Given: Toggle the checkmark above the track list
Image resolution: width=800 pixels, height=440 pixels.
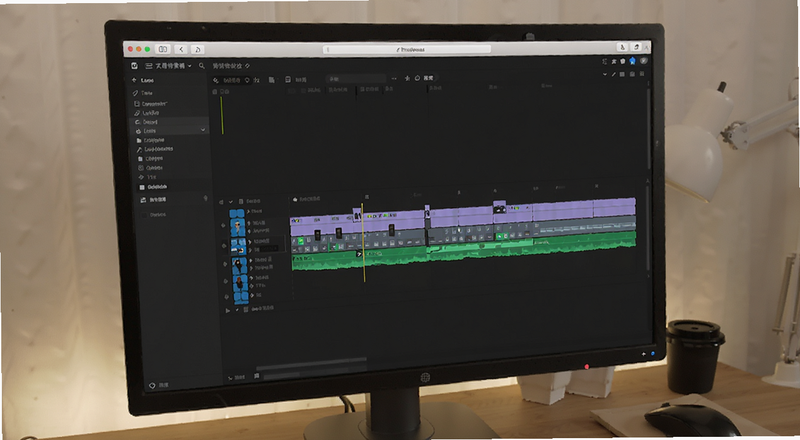Looking at the screenshot, I should pos(231,202).
